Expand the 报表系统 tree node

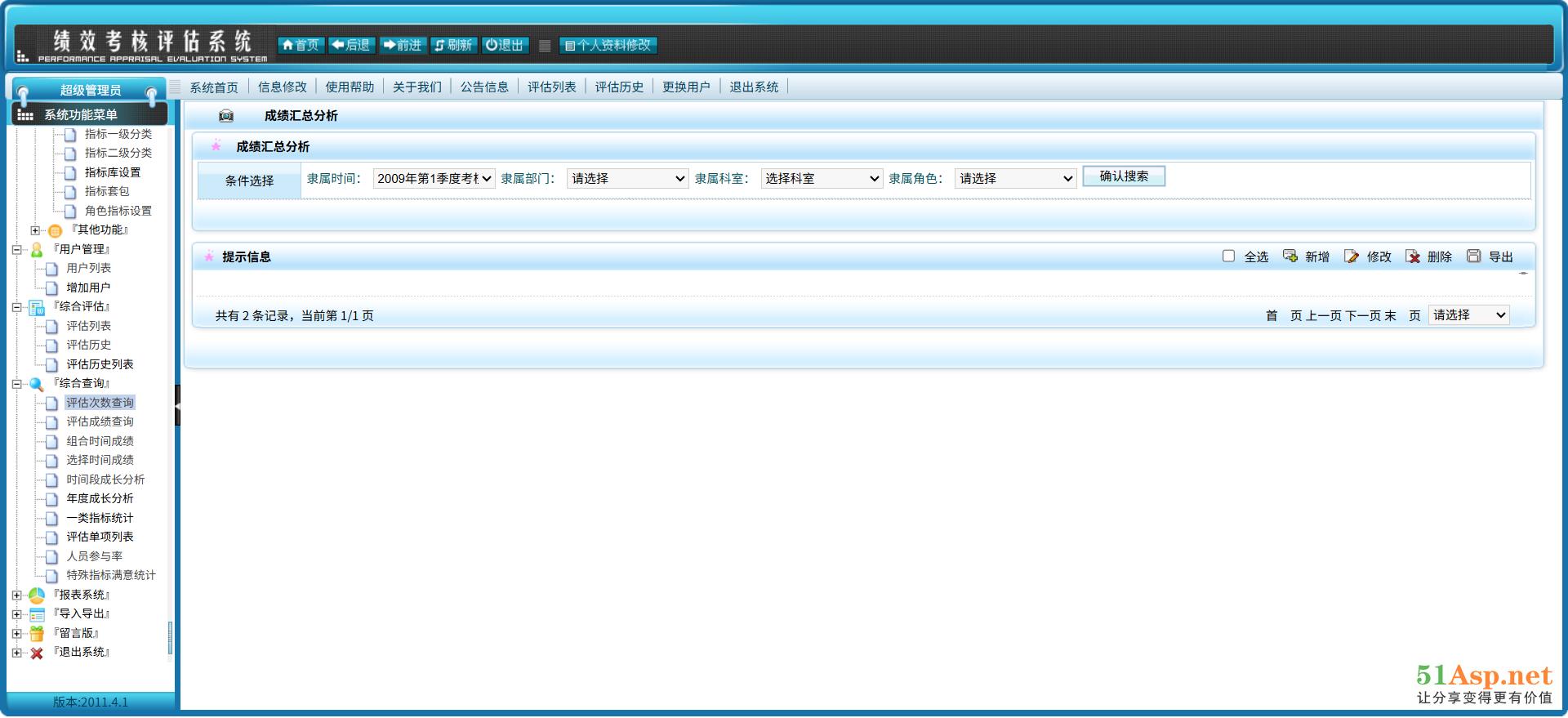pos(16,595)
